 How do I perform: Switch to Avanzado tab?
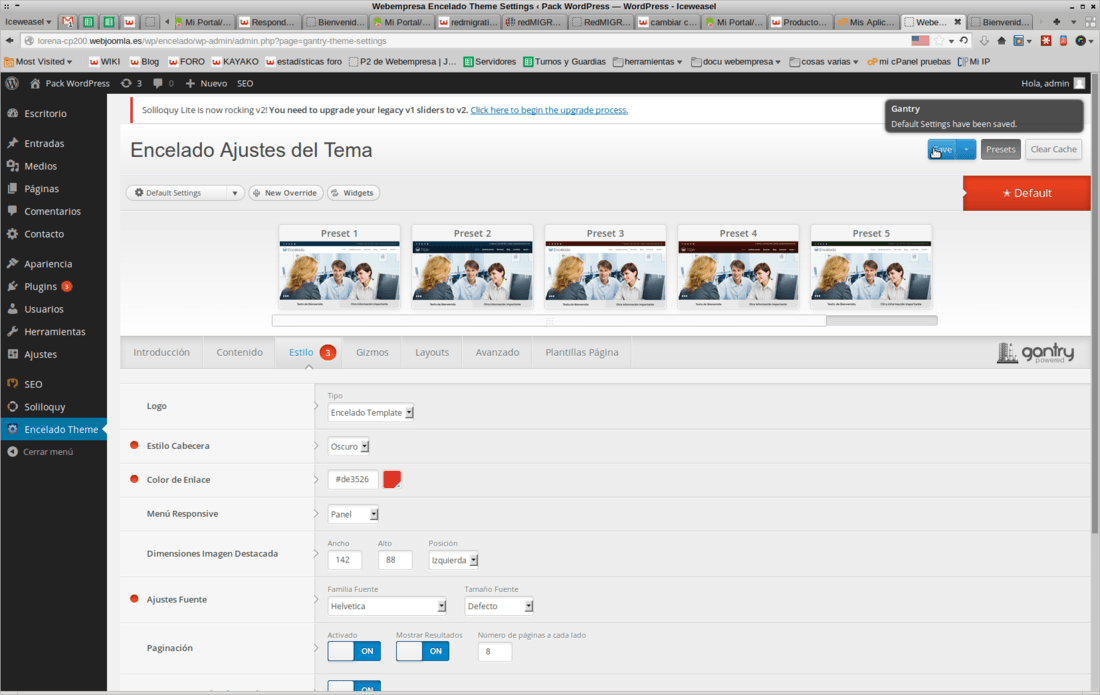(497, 352)
